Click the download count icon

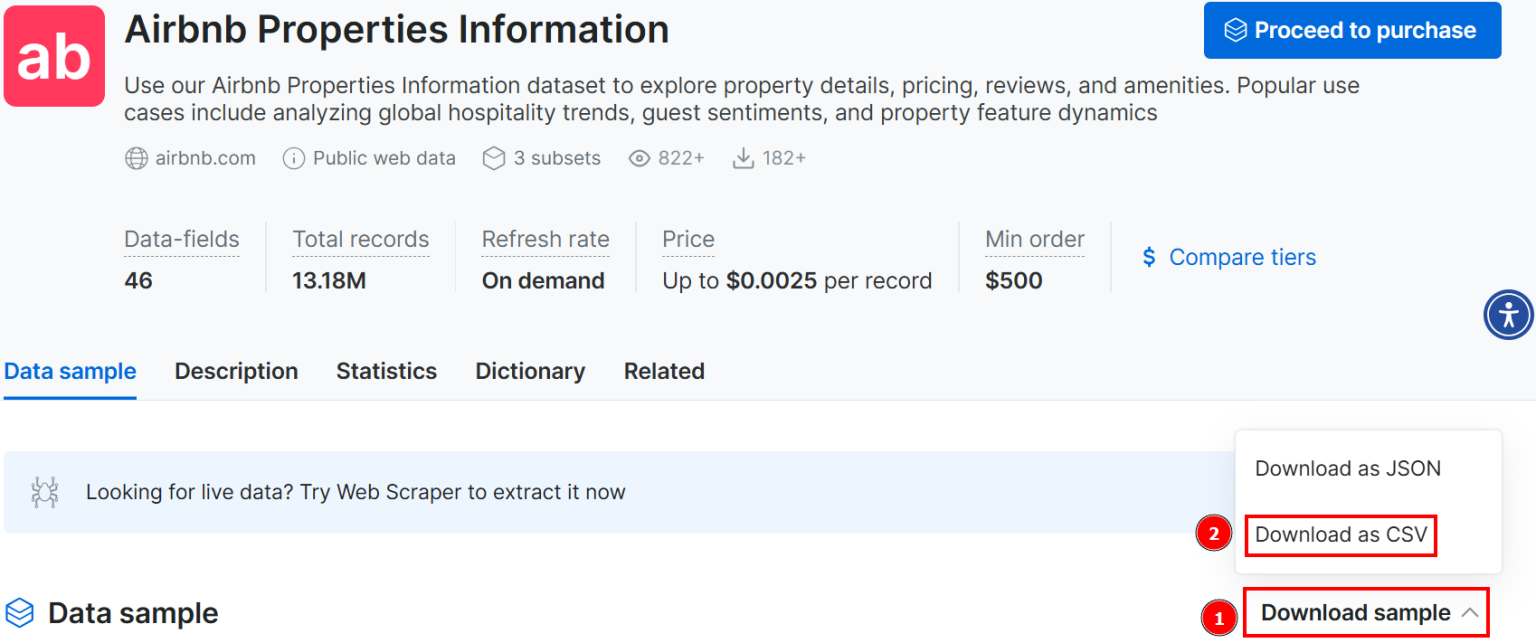[x=743, y=158]
